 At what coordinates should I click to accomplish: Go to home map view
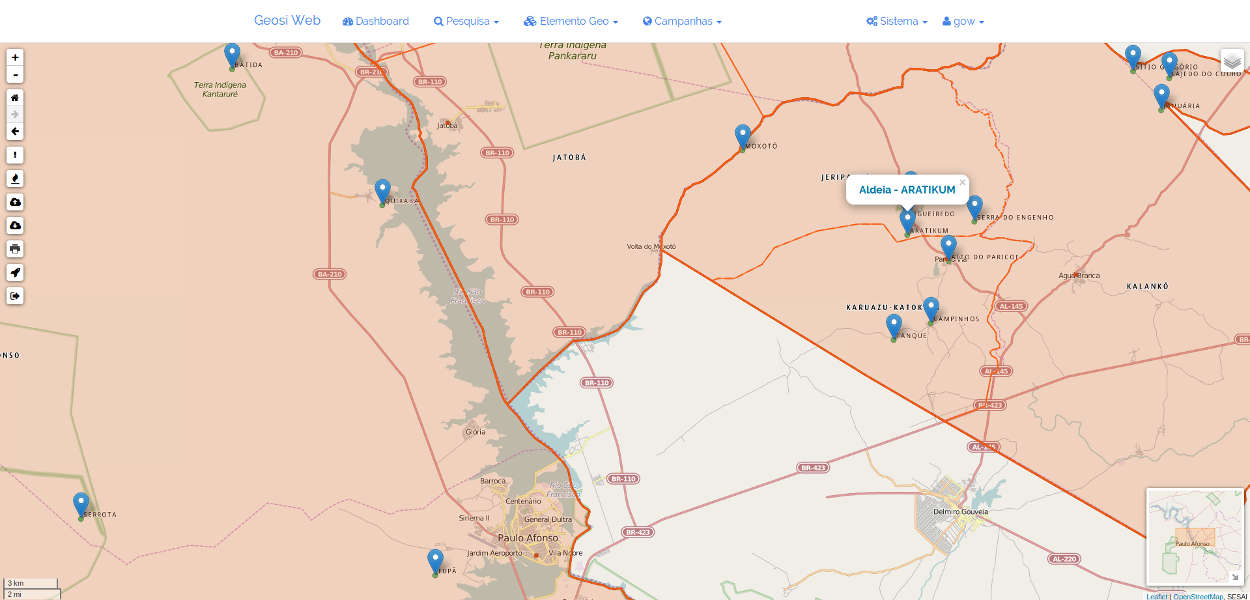15,98
